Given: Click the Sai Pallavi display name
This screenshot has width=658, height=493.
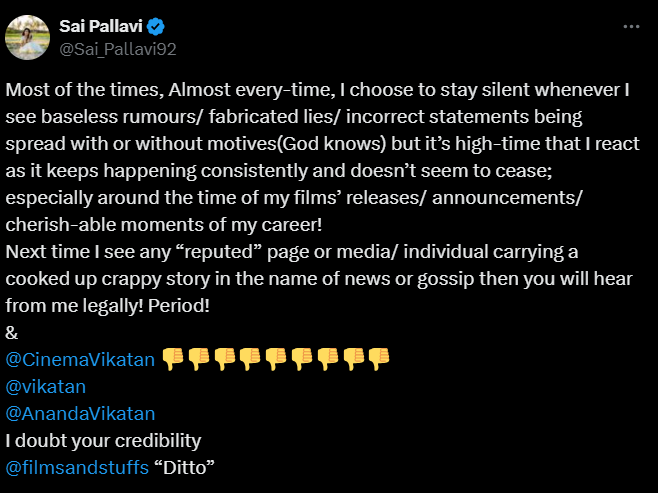Looking at the screenshot, I should (x=102, y=26).
